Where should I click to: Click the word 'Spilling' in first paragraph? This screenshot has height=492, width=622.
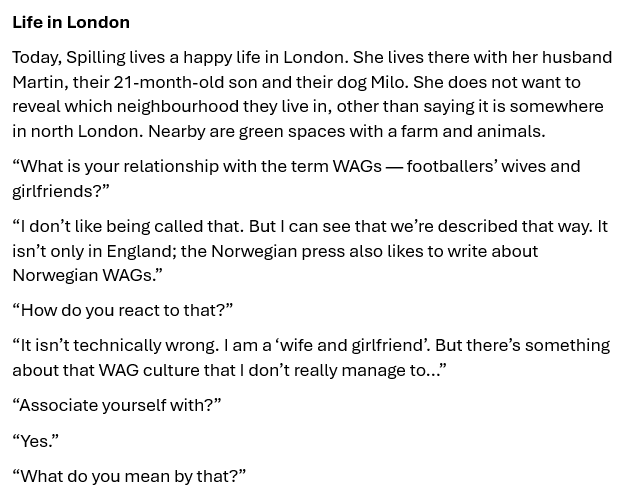point(96,58)
